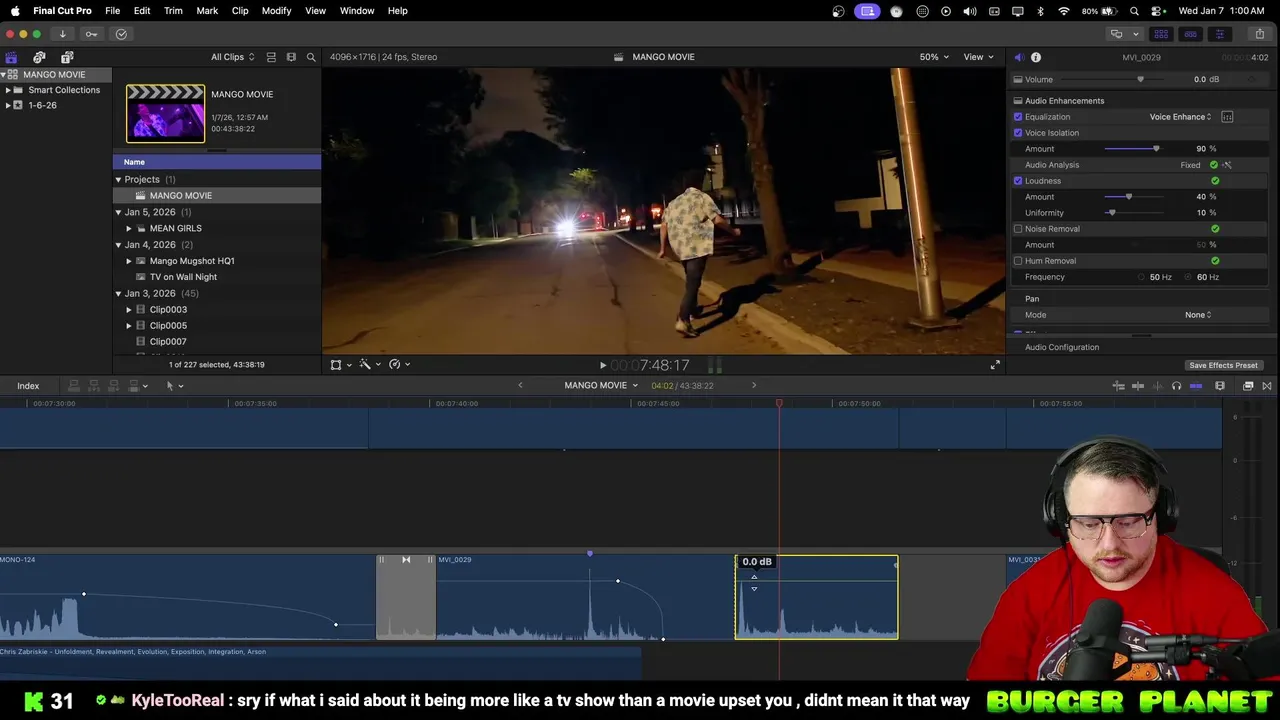Show the Transitions browser button
1280x720 pixels.
[x=1267, y=386]
